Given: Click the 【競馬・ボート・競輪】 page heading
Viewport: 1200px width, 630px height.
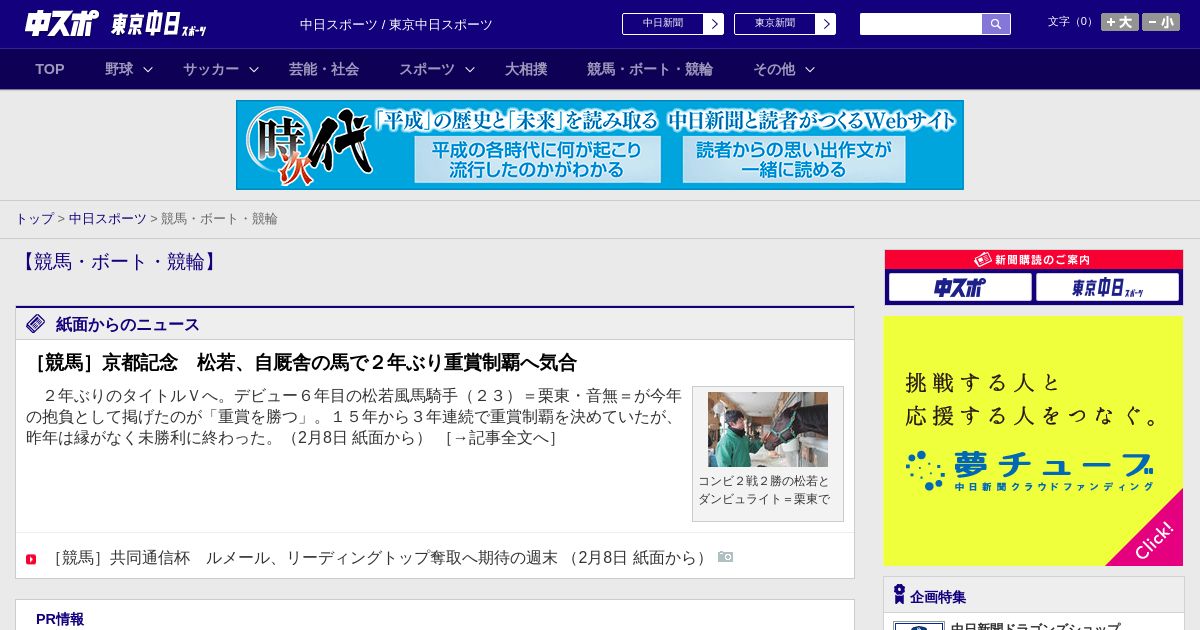Looking at the screenshot, I should click(x=119, y=262).
